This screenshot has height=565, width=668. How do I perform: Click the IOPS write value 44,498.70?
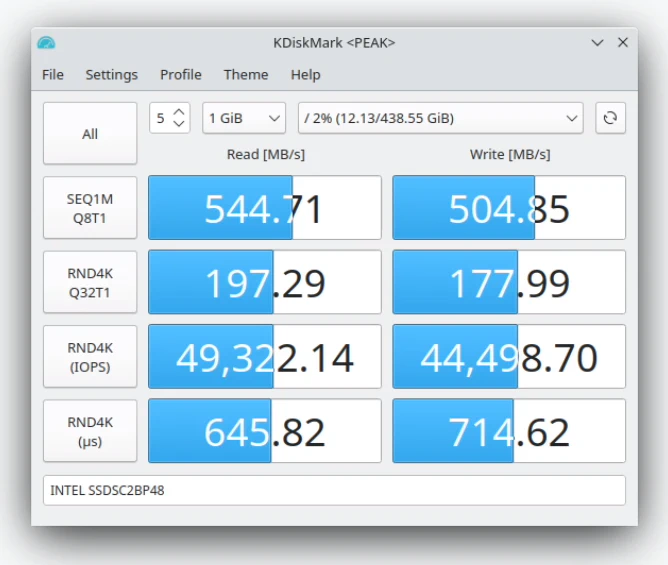pos(509,357)
